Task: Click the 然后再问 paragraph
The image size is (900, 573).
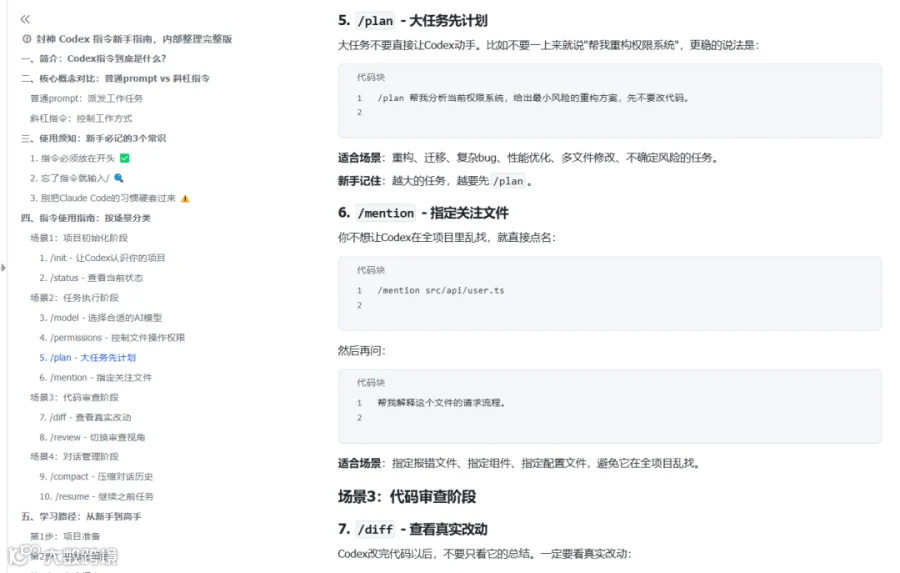Action: coord(362,350)
